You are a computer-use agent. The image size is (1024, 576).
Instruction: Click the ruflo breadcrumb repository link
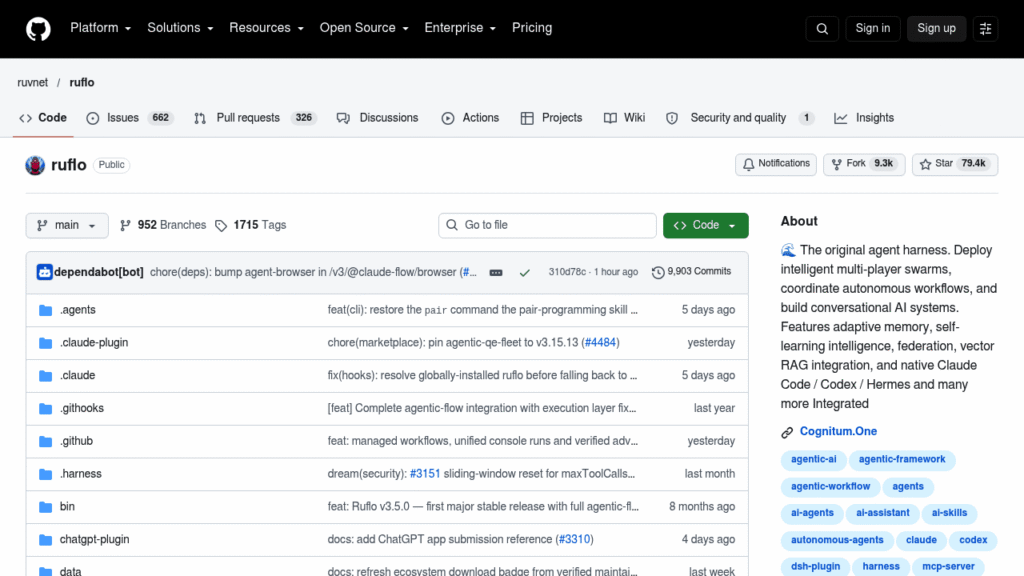coord(82,83)
